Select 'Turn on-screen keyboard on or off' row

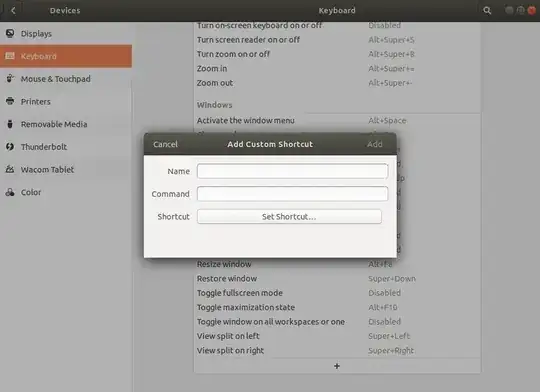pyautogui.click(x=337, y=27)
